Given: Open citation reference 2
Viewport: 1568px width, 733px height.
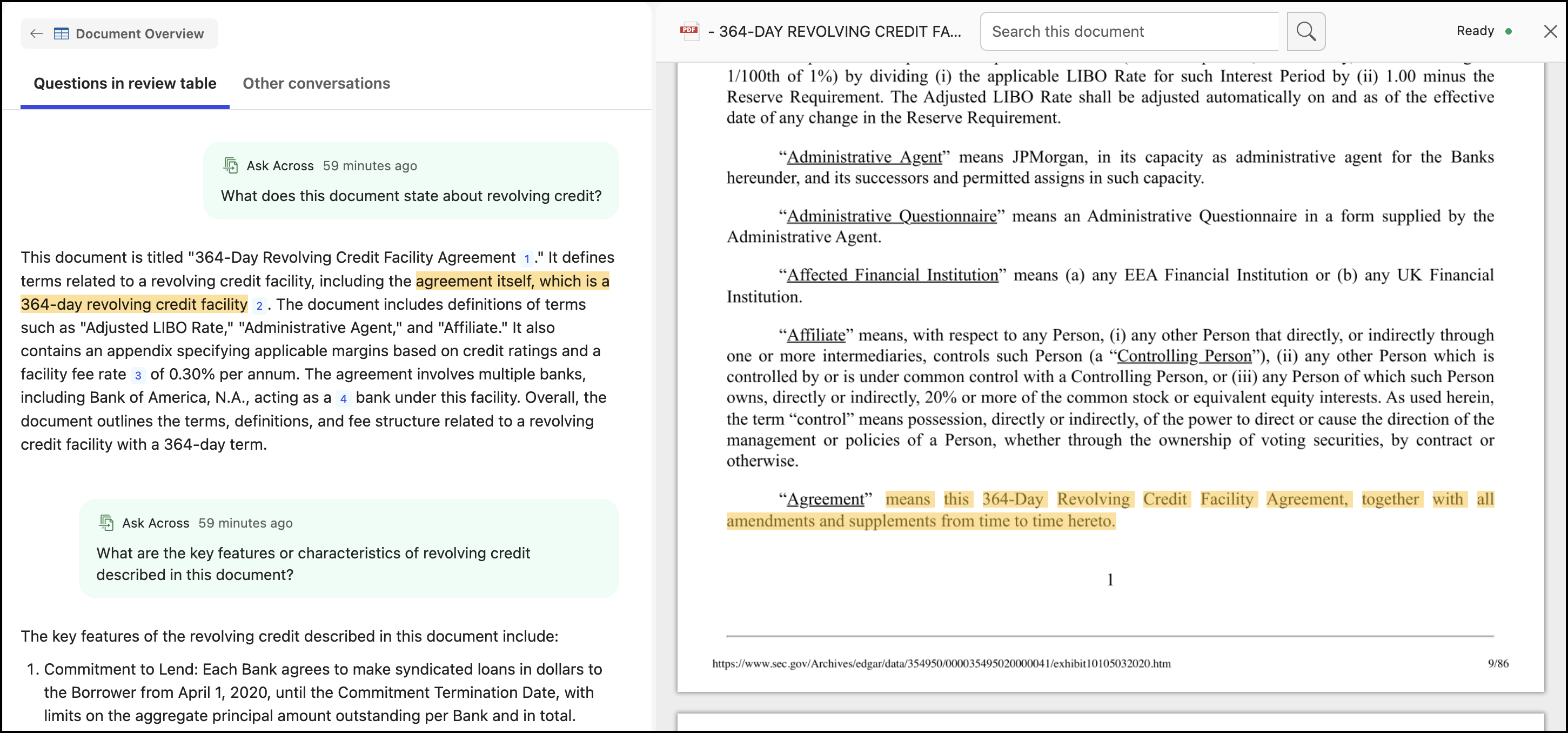Looking at the screenshot, I should coord(259,305).
